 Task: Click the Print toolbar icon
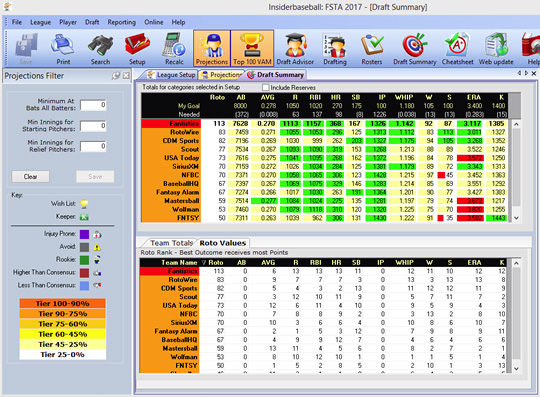click(x=63, y=48)
